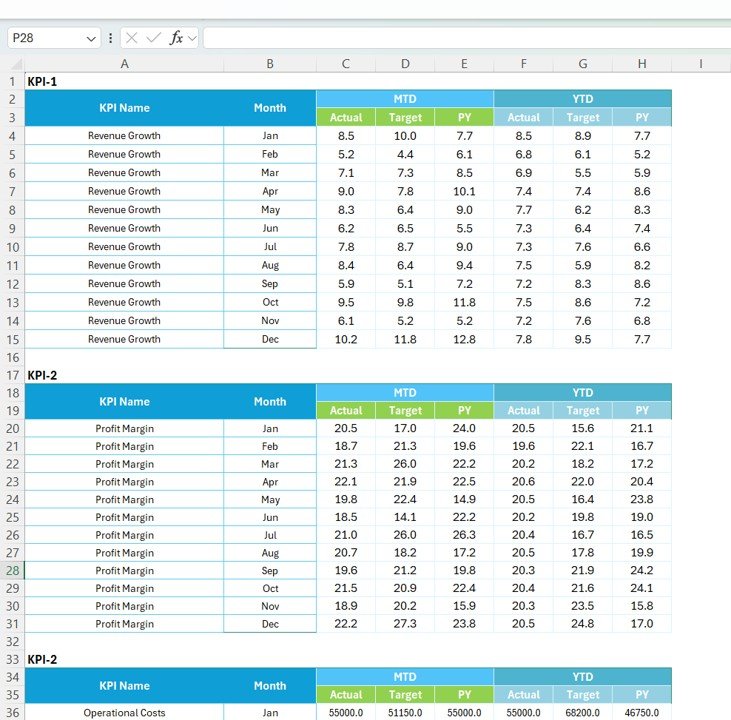Viewport: 731px width, 720px height.
Task: Click MTD Target value 10.0 in row 4
Action: click(405, 136)
